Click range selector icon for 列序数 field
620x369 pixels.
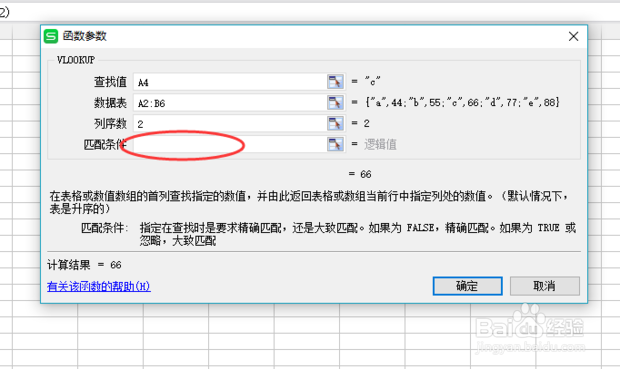[x=335, y=123]
